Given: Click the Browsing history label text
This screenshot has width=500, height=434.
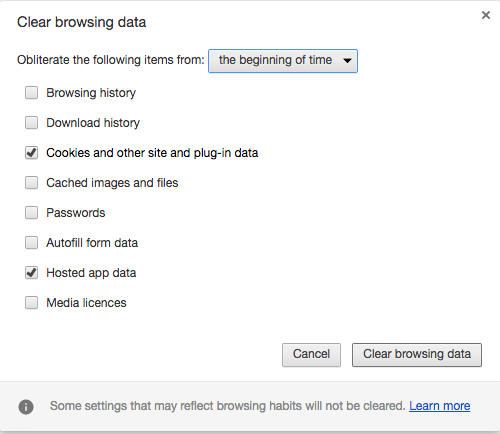Looking at the screenshot, I should point(91,93).
